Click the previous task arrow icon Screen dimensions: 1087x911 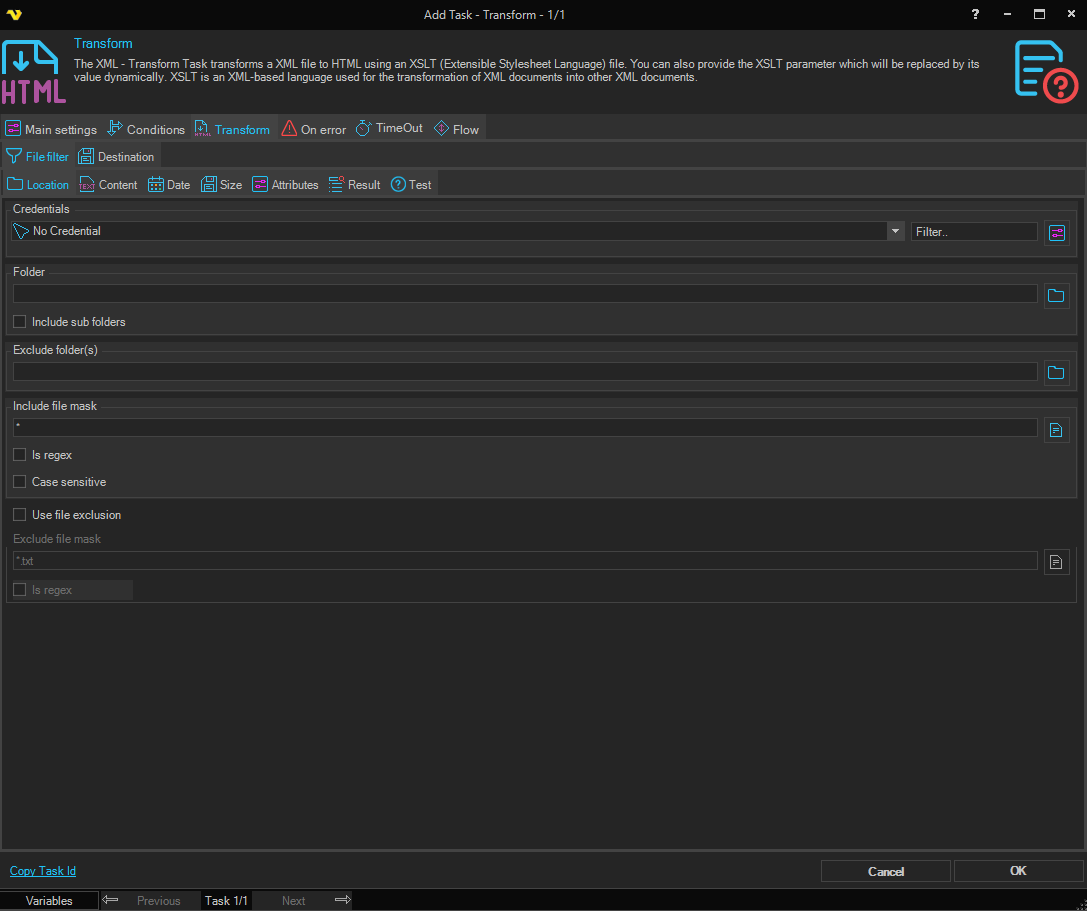pos(111,900)
